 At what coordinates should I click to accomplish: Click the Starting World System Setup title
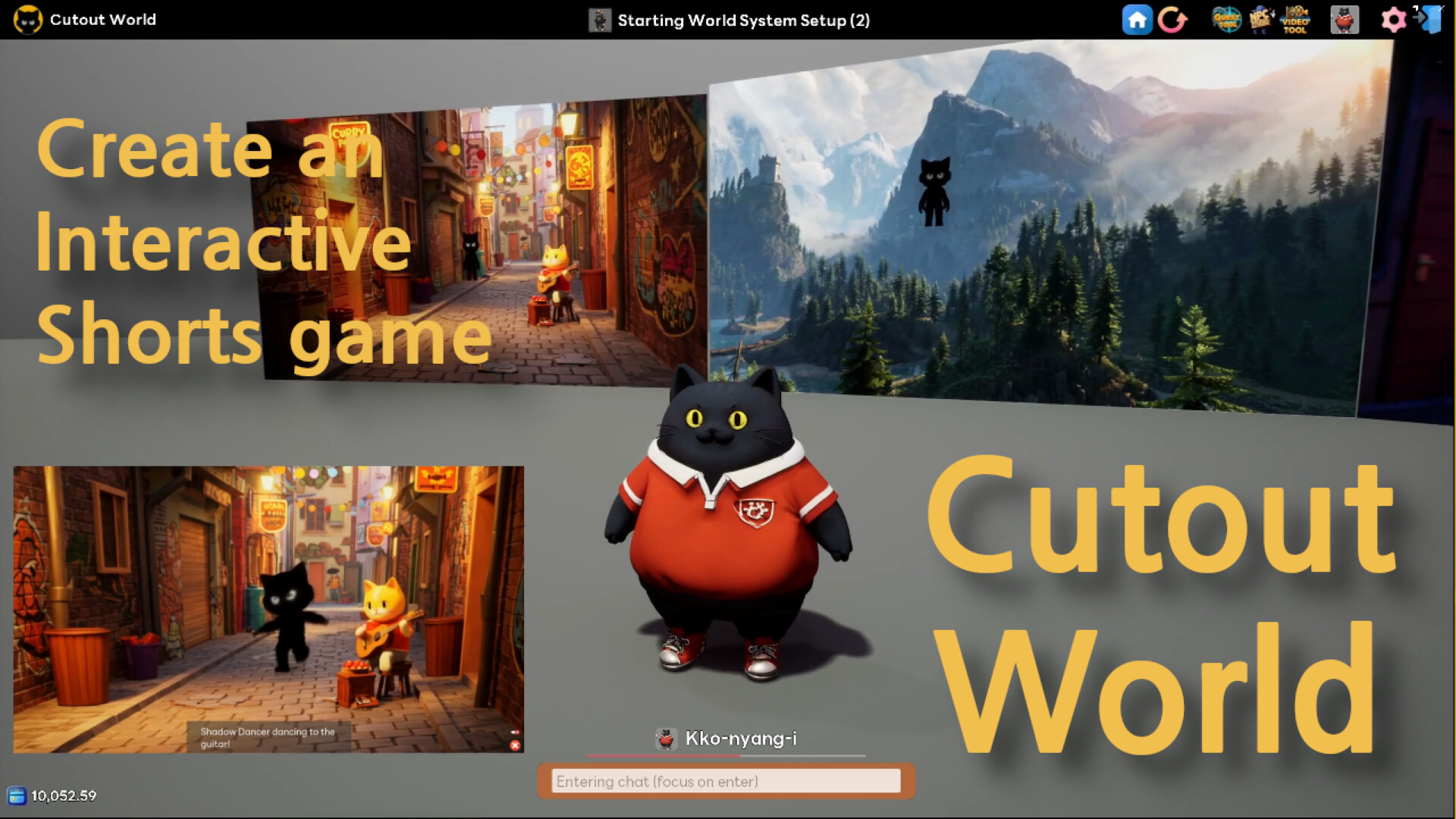coord(743,20)
